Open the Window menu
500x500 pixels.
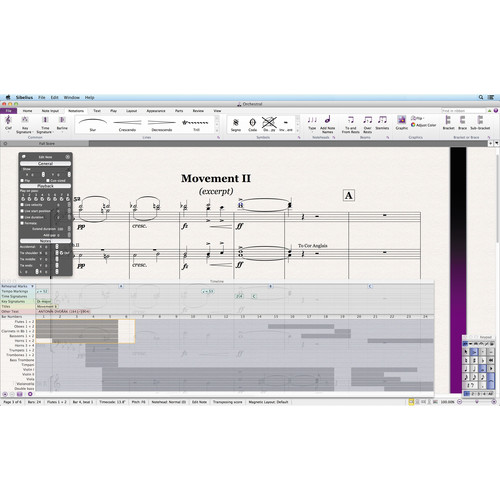click(72, 98)
